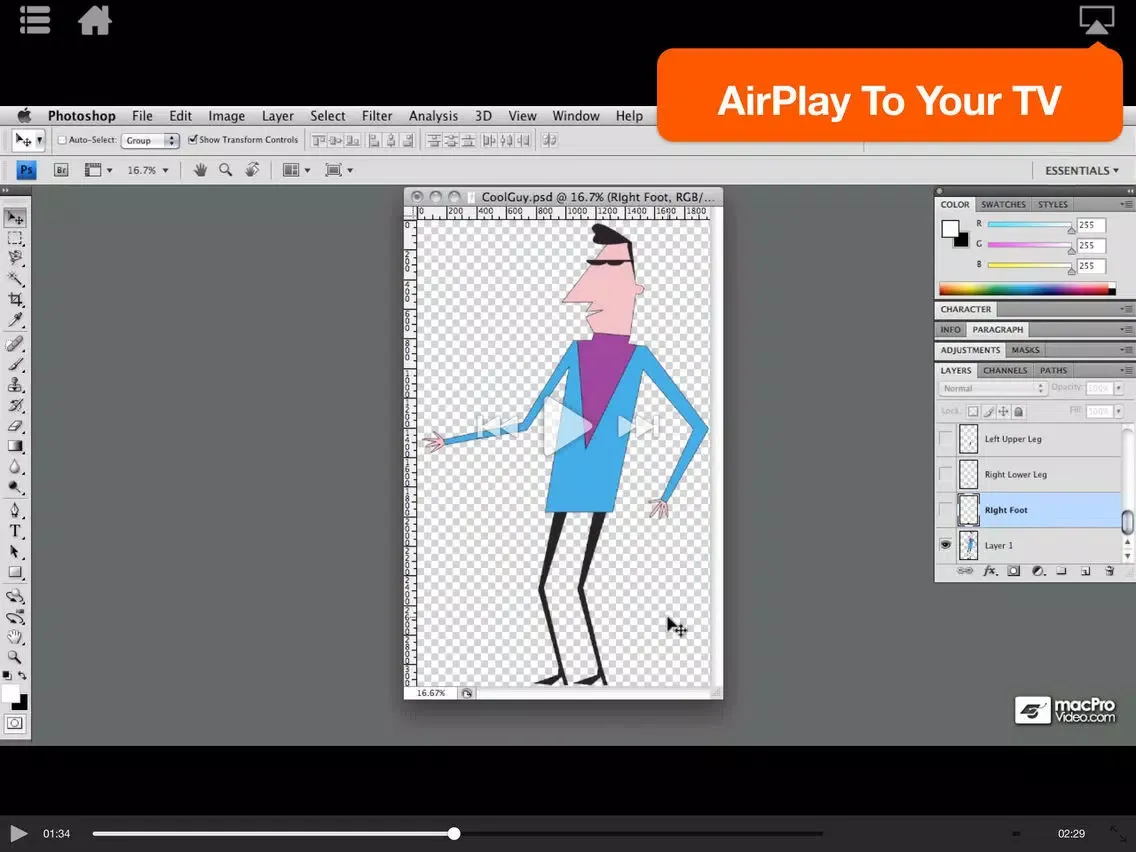Open the Auto-Select Group dropdown
This screenshot has height=852, width=1136.
click(150, 140)
